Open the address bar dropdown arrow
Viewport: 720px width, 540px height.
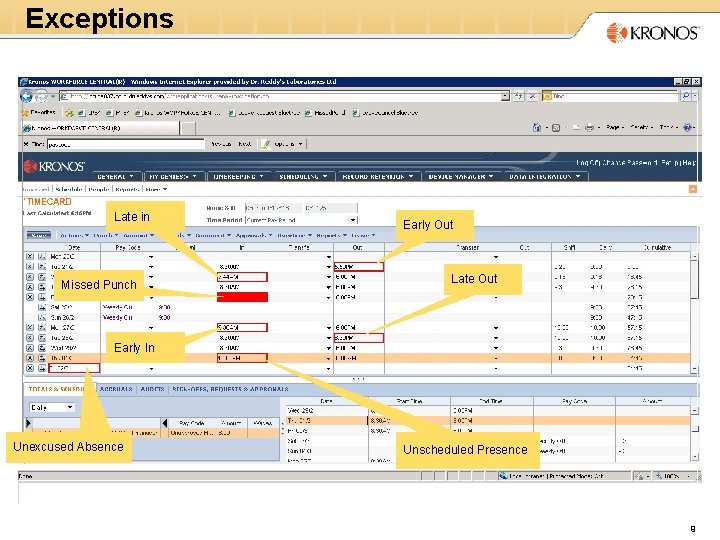point(505,96)
